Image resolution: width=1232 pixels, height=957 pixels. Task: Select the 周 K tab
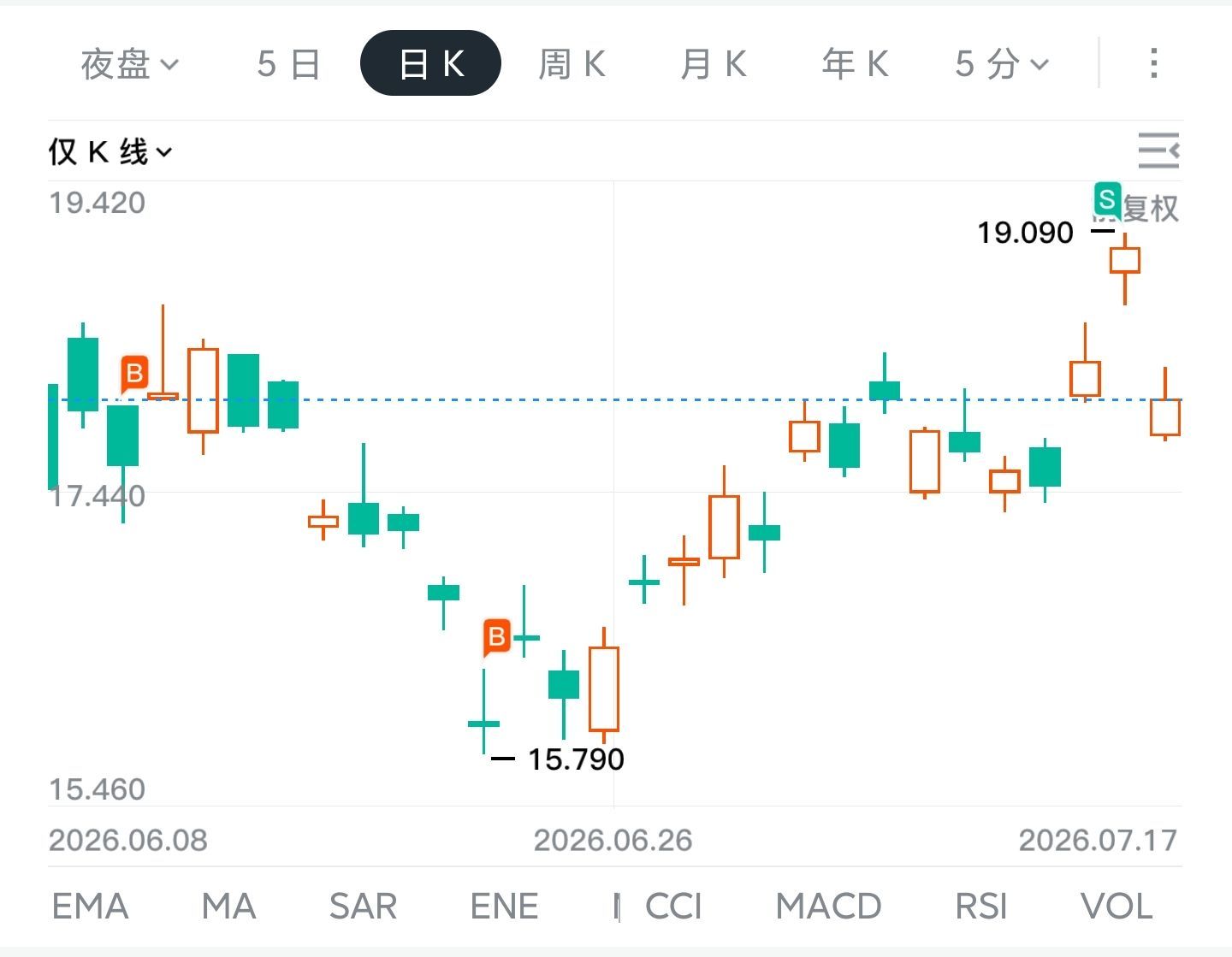572,64
